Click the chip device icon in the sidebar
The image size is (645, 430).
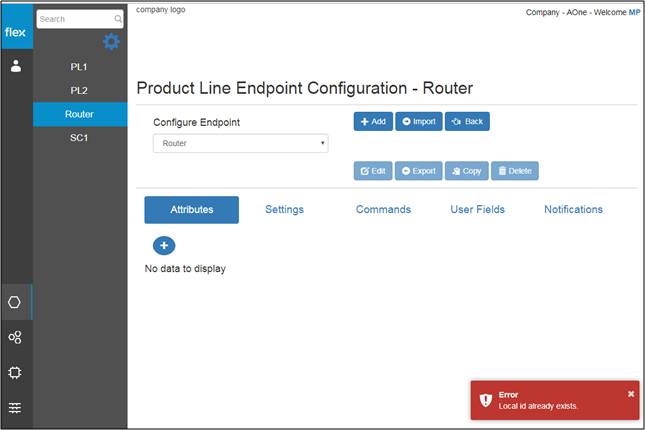coord(15,372)
